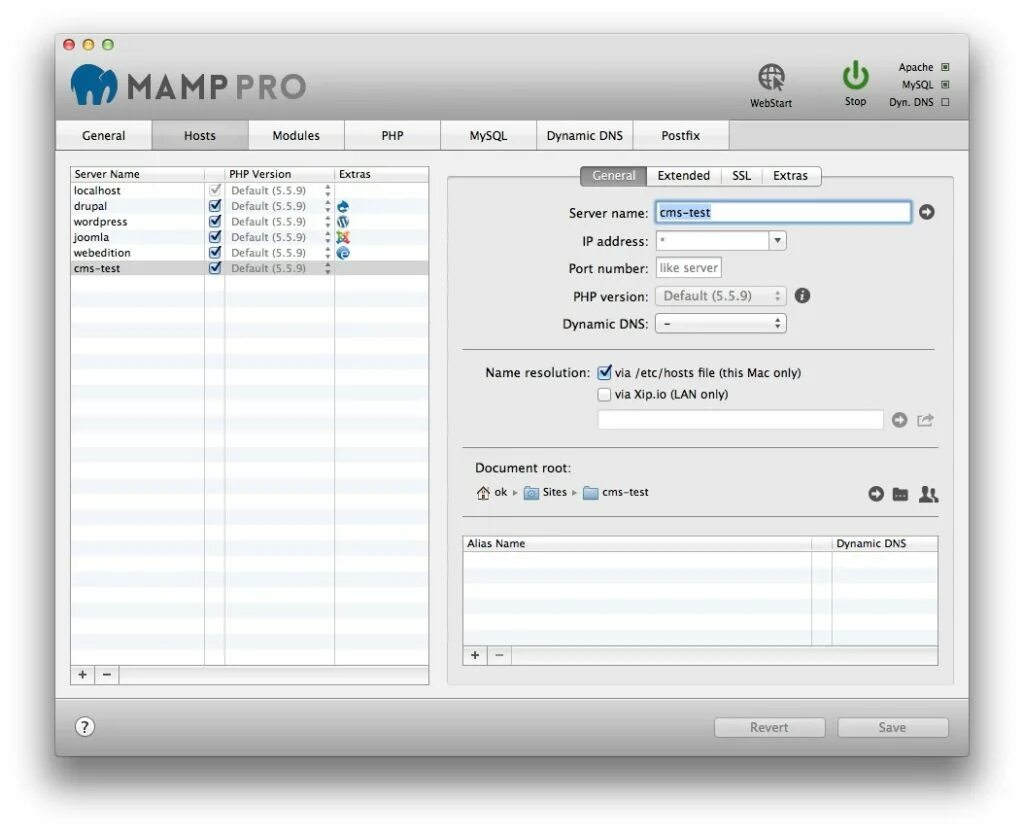Change joomla PHP version stepper

pos(328,238)
